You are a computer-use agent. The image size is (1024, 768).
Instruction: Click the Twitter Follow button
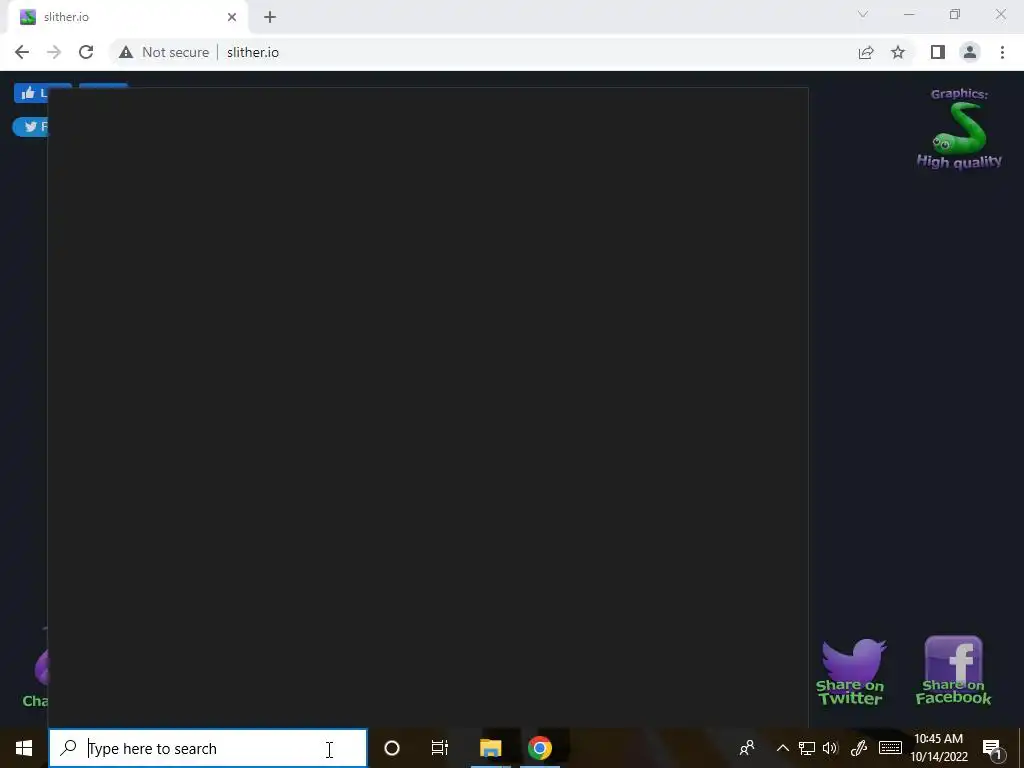[30, 127]
